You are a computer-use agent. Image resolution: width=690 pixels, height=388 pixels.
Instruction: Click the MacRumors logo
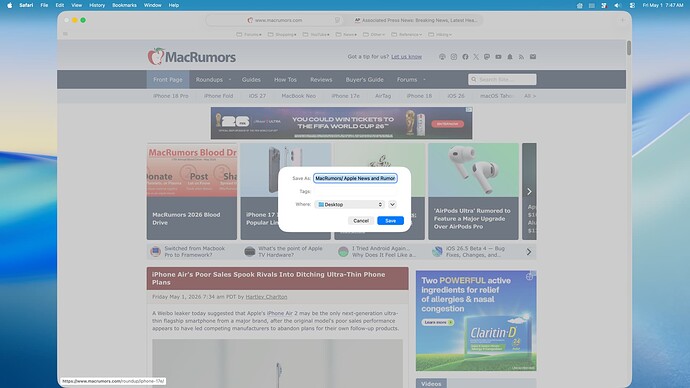point(191,57)
